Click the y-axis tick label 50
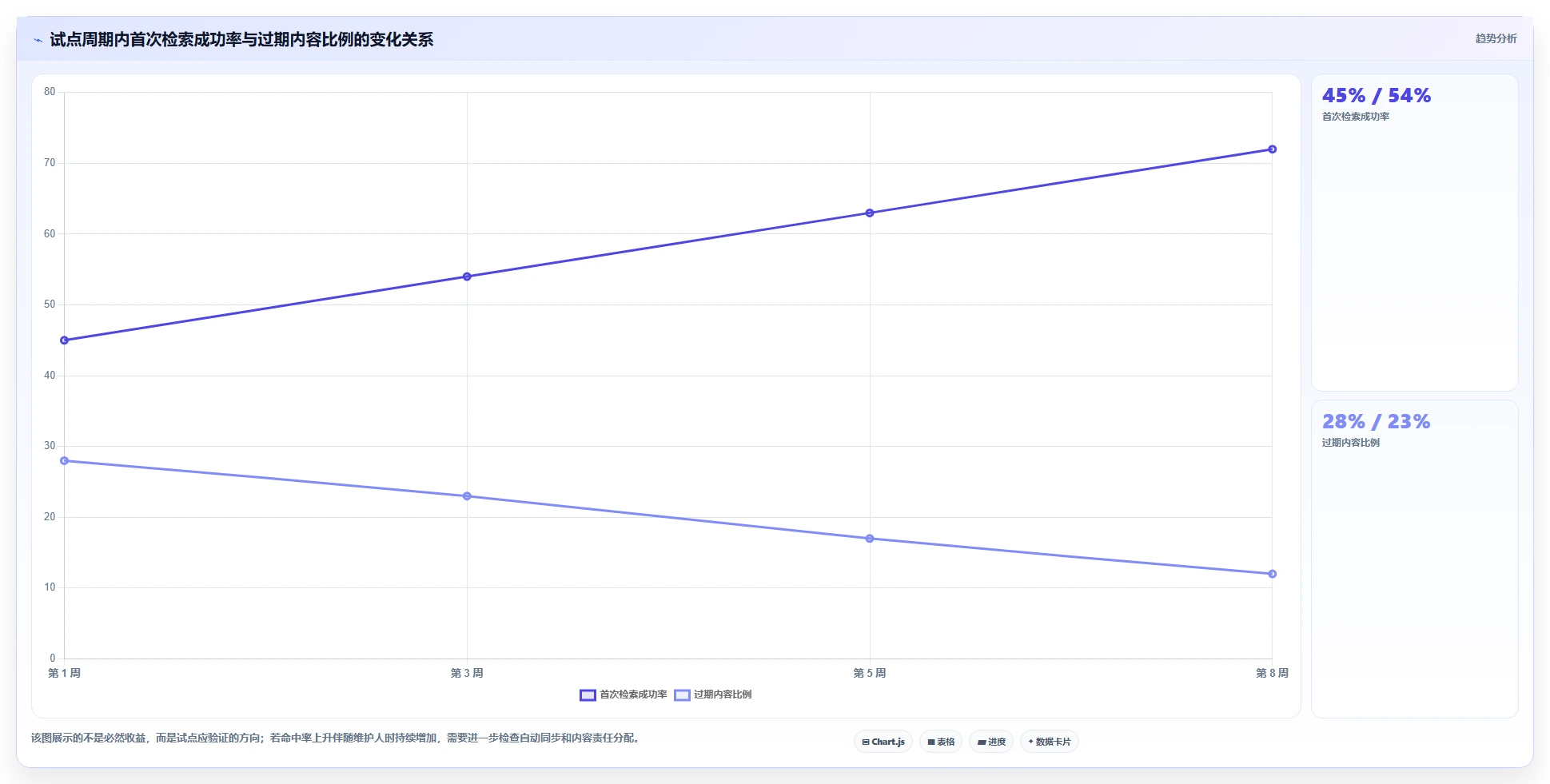The width and height of the screenshot is (1550, 784). [x=50, y=304]
